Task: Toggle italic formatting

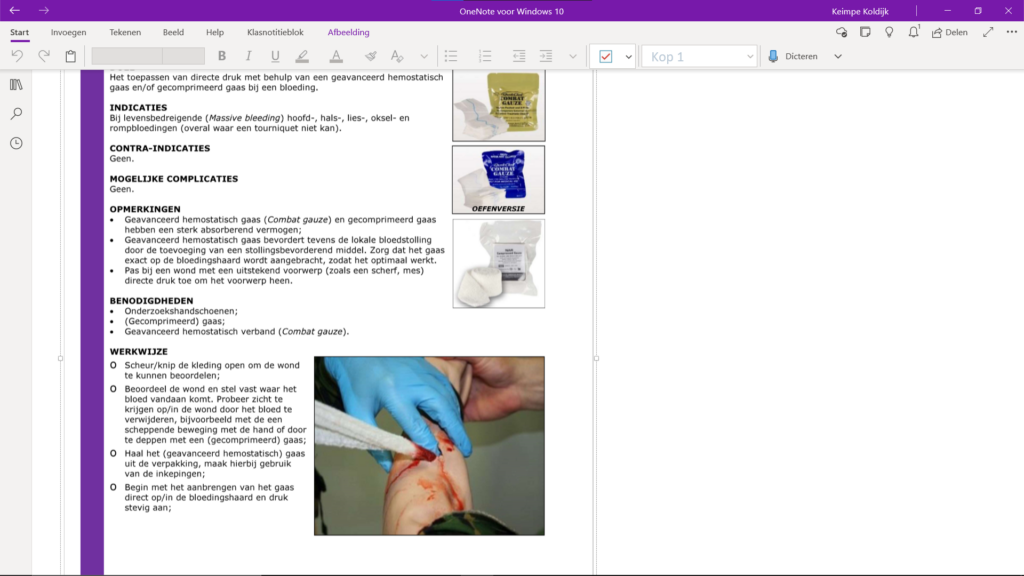Action: click(249, 57)
